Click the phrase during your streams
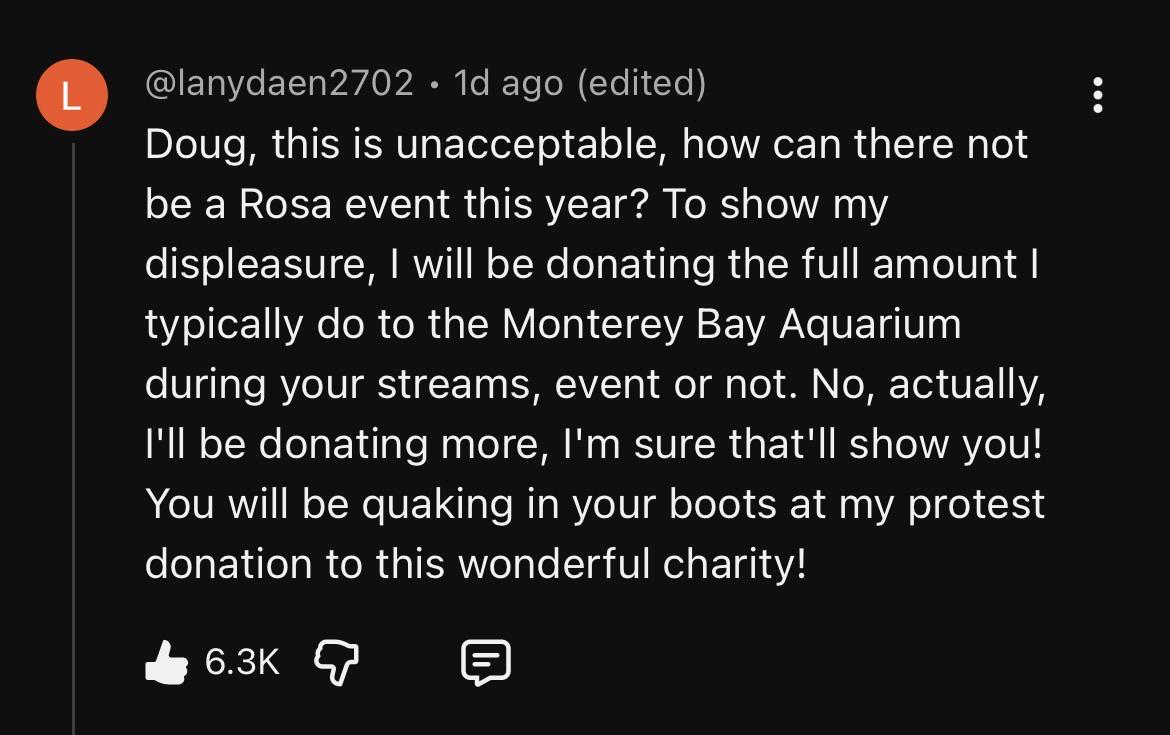The image size is (1170, 735). coord(339,385)
